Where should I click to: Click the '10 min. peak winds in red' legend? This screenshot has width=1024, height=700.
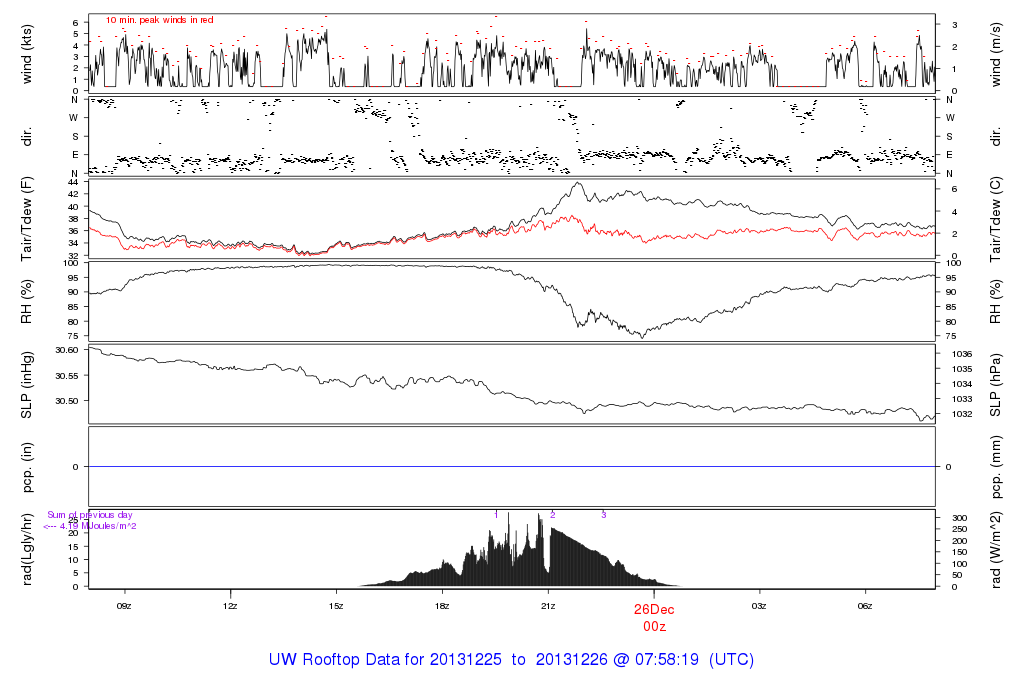(x=159, y=20)
